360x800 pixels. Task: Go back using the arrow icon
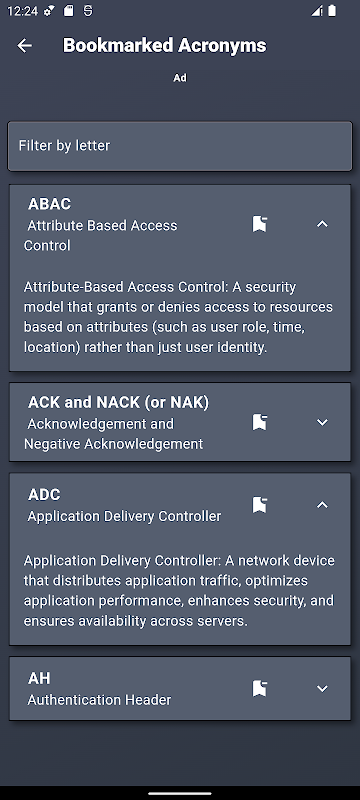pos(24,45)
